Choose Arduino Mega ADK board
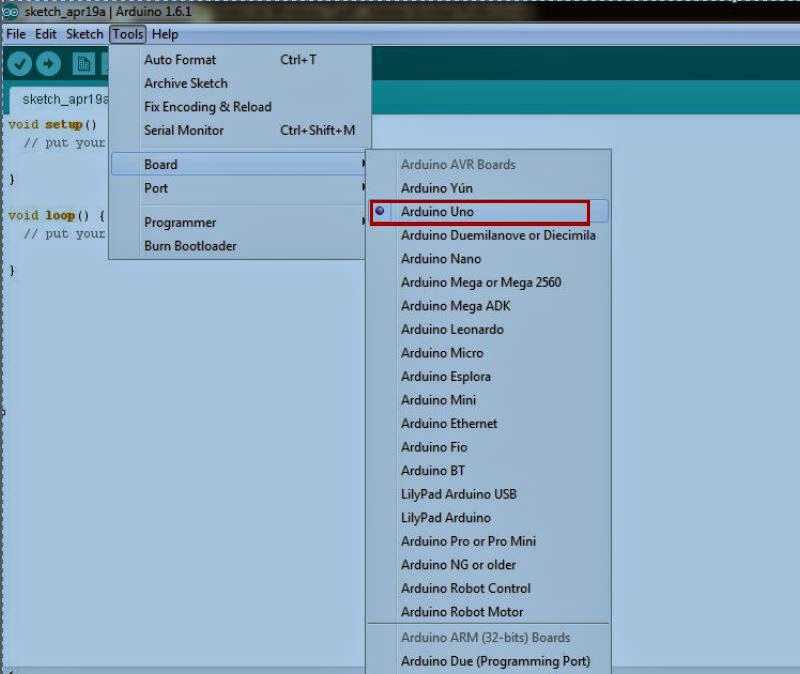800x674 pixels. click(489, 306)
